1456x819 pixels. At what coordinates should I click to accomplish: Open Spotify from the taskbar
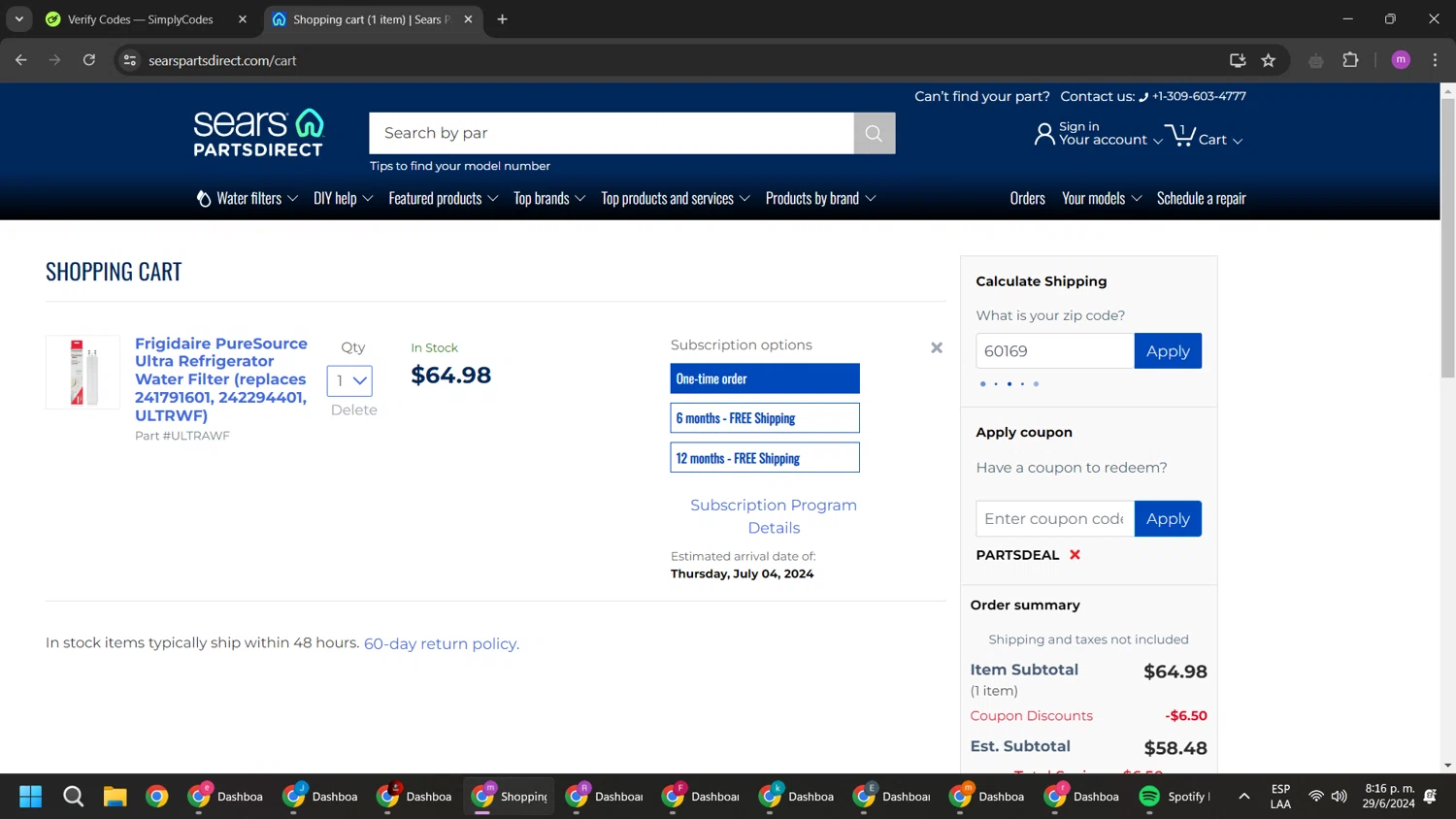(x=1175, y=797)
